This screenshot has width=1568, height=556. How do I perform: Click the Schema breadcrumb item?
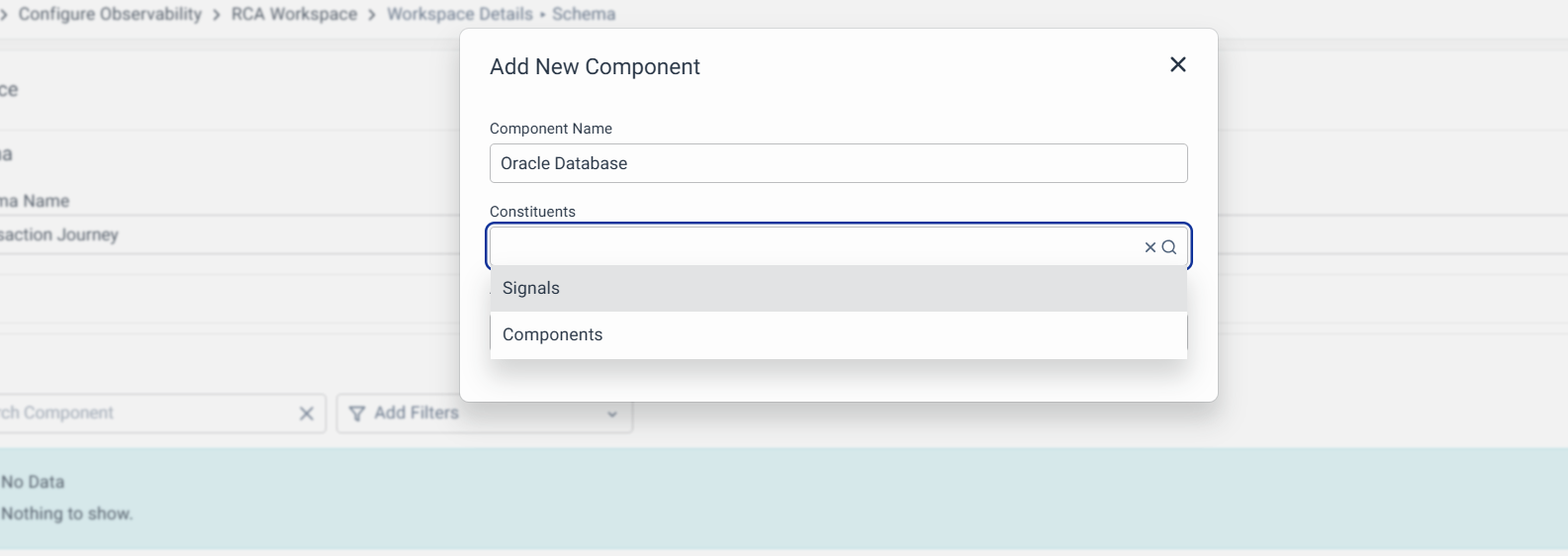point(584,14)
